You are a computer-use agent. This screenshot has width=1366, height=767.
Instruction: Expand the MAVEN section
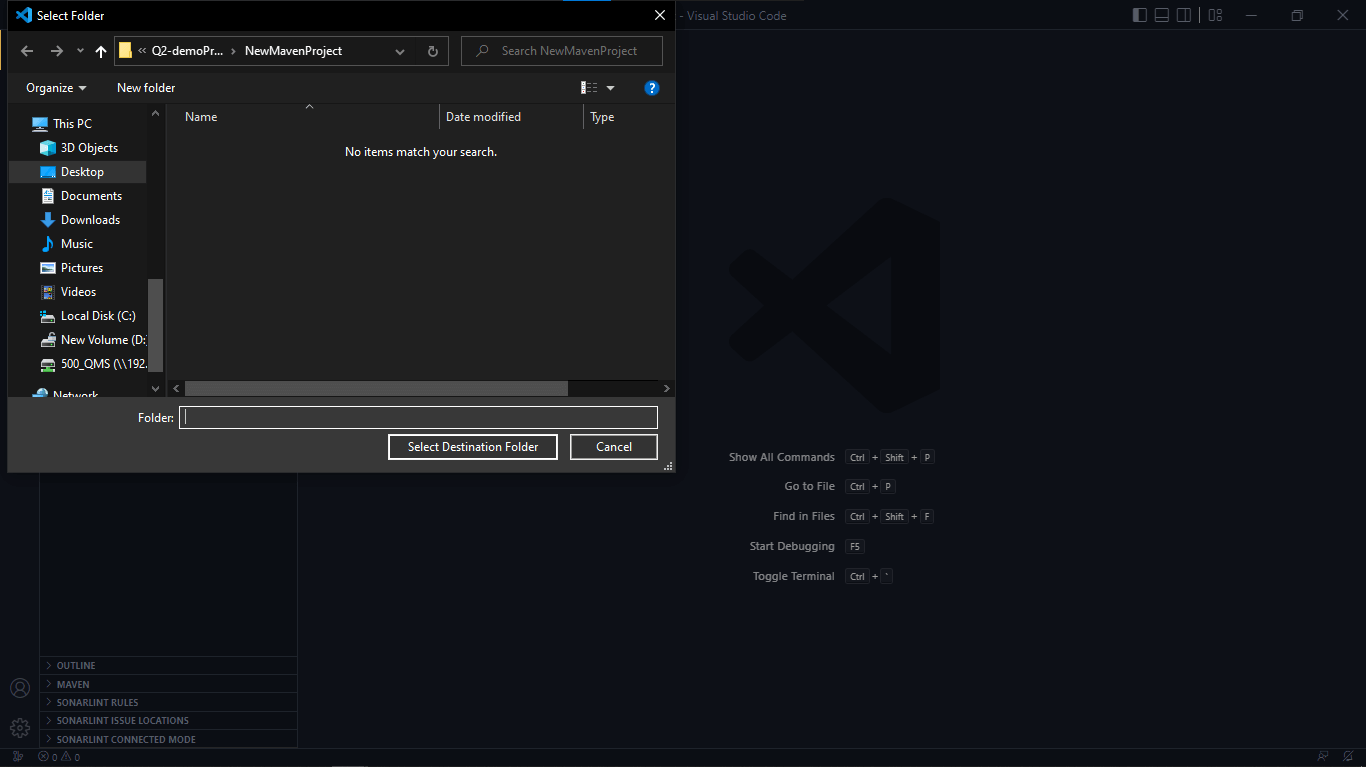tap(73, 685)
